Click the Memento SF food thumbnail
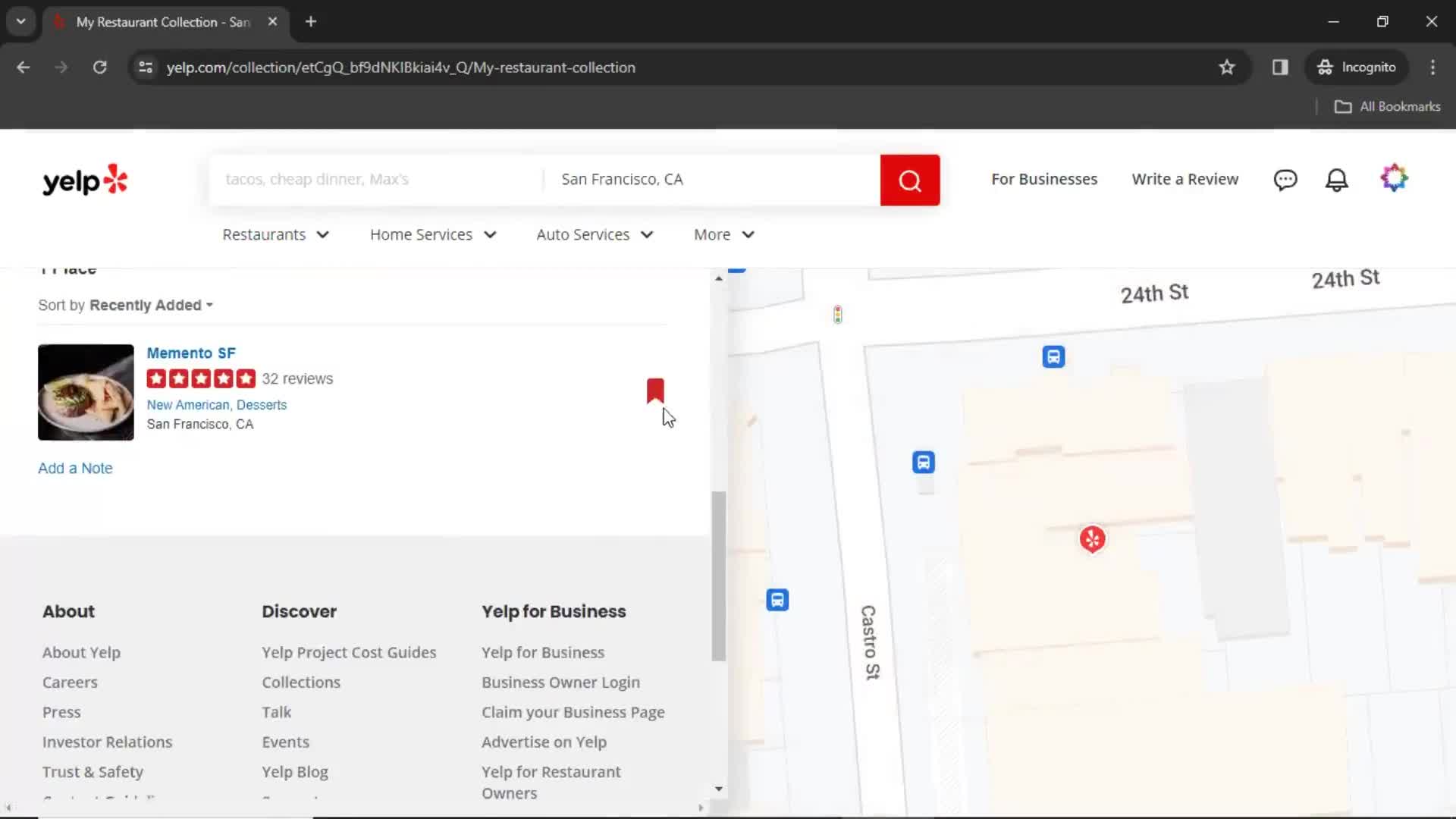The image size is (1456, 819). [86, 392]
